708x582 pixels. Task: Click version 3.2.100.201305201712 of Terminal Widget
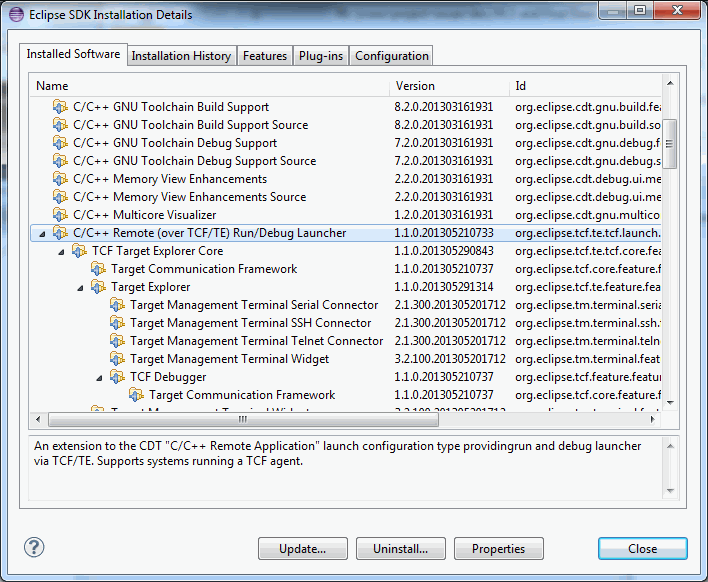click(x=450, y=359)
